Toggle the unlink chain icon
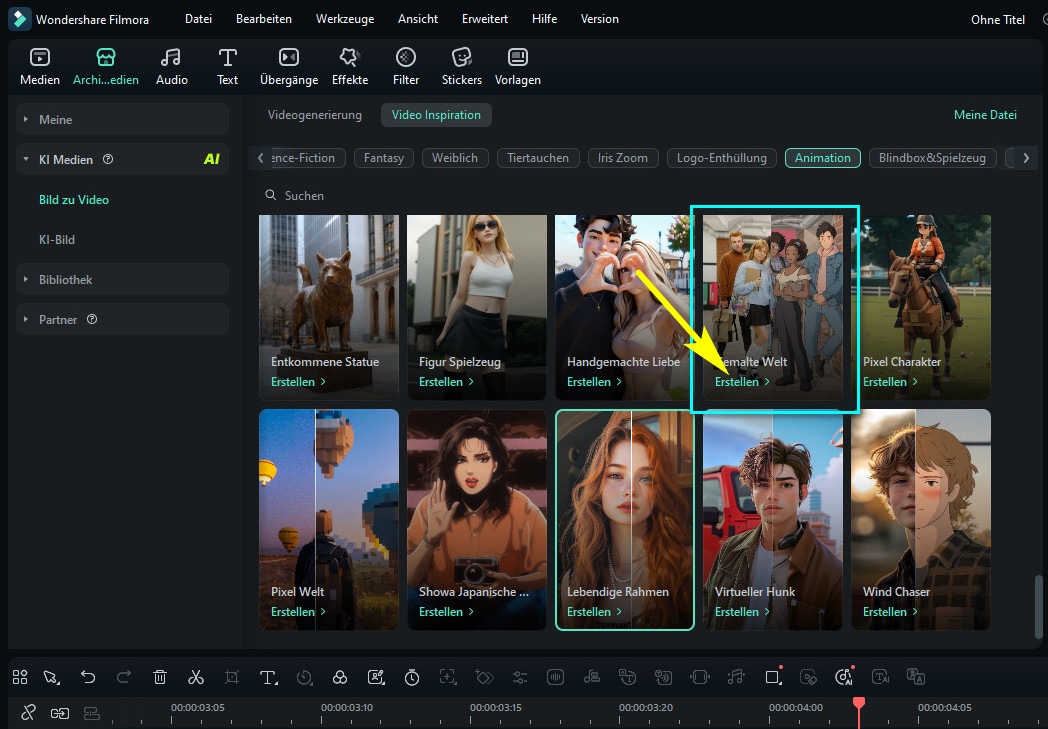 [x=28, y=713]
